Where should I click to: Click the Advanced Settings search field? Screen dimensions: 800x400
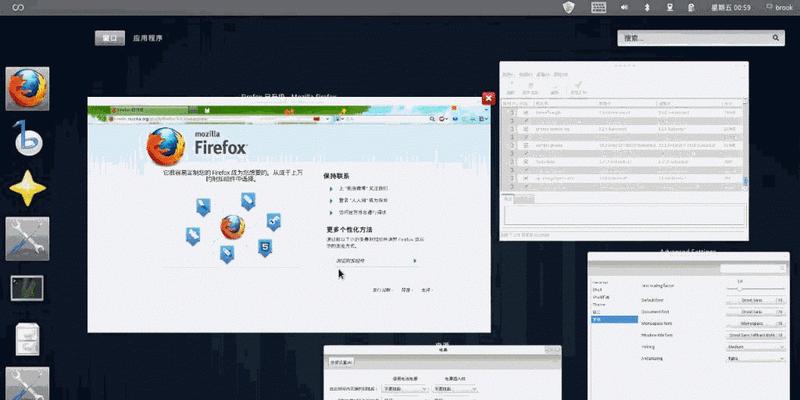click(755, 268)
